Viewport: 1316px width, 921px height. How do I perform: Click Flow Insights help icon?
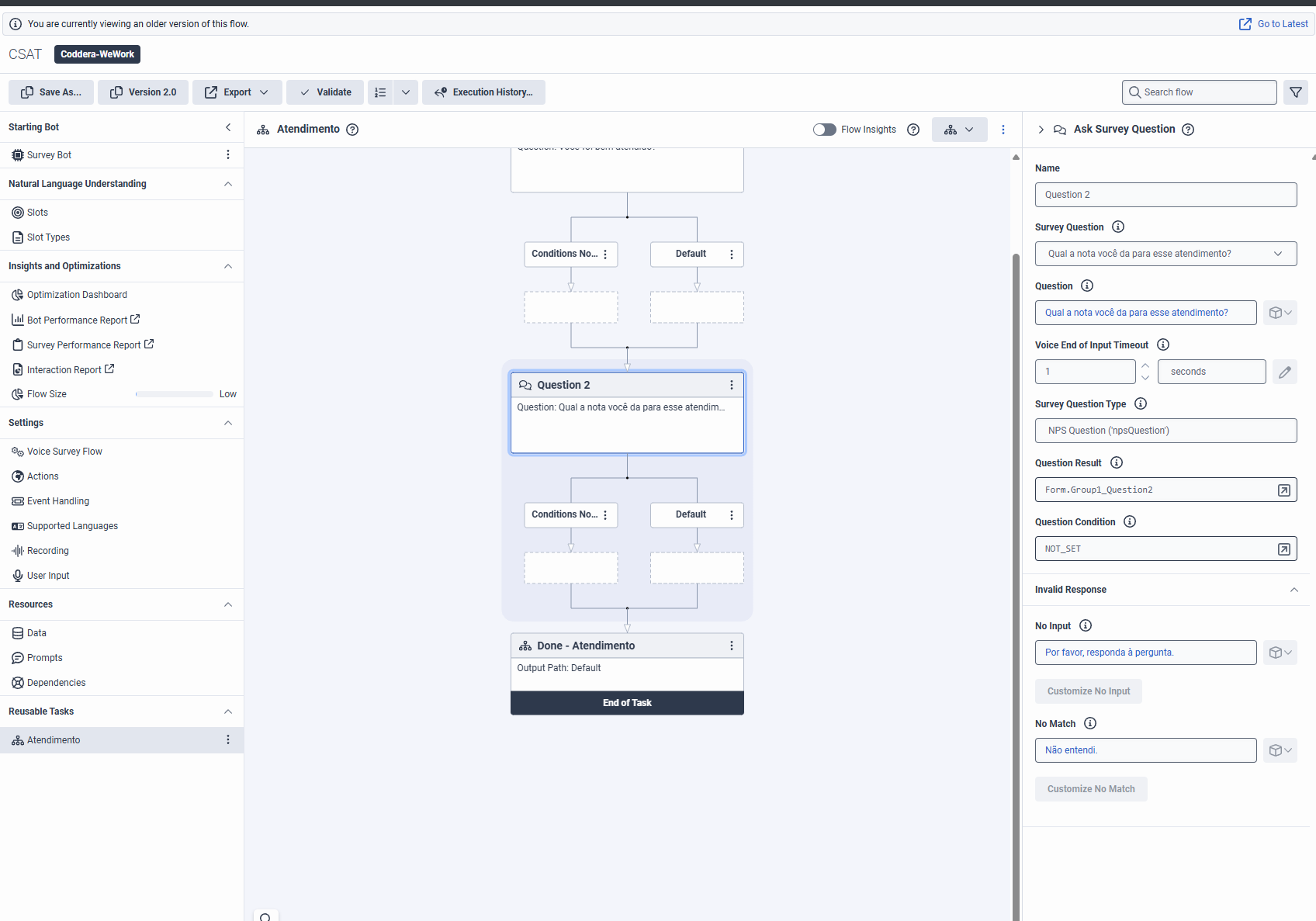tap(913, 130)
